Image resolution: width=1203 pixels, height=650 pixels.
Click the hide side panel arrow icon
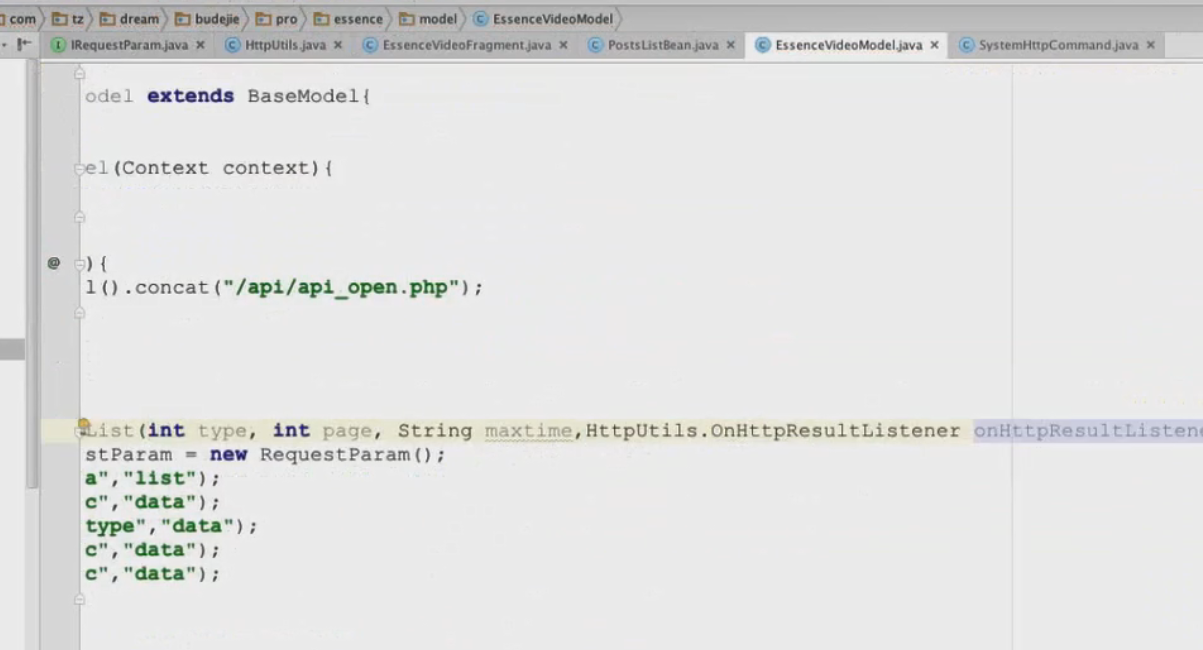click(x=24, y=45)
